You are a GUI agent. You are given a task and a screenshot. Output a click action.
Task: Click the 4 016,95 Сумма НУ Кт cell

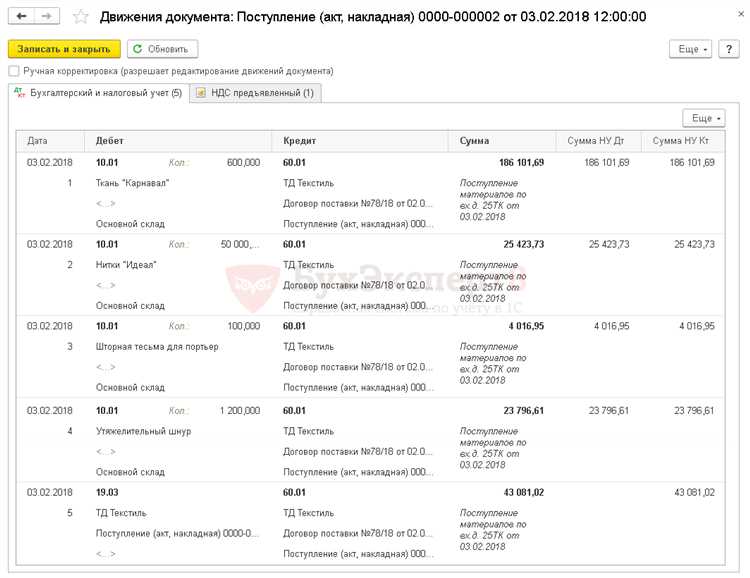click(x=697, y=326)
